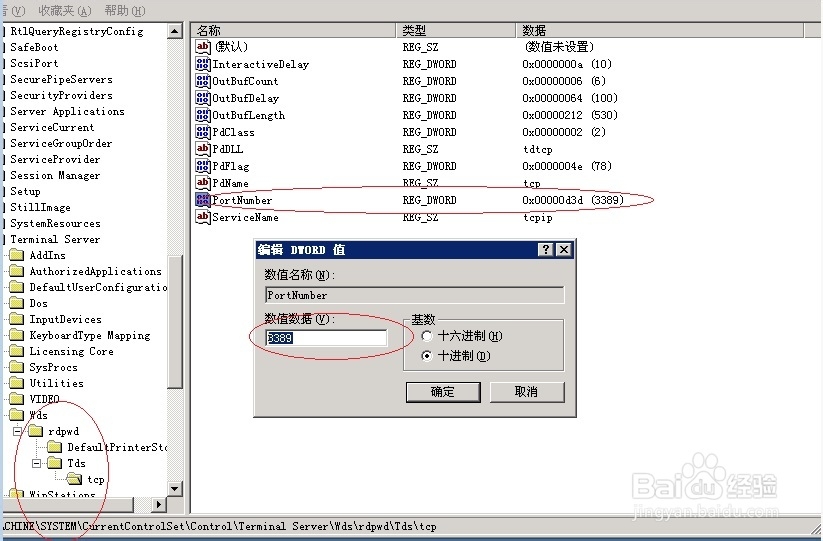The width and height of the screenshot is (823, 541).
Task: Collapse the rdpwd tree node
Action: [17, 431]
